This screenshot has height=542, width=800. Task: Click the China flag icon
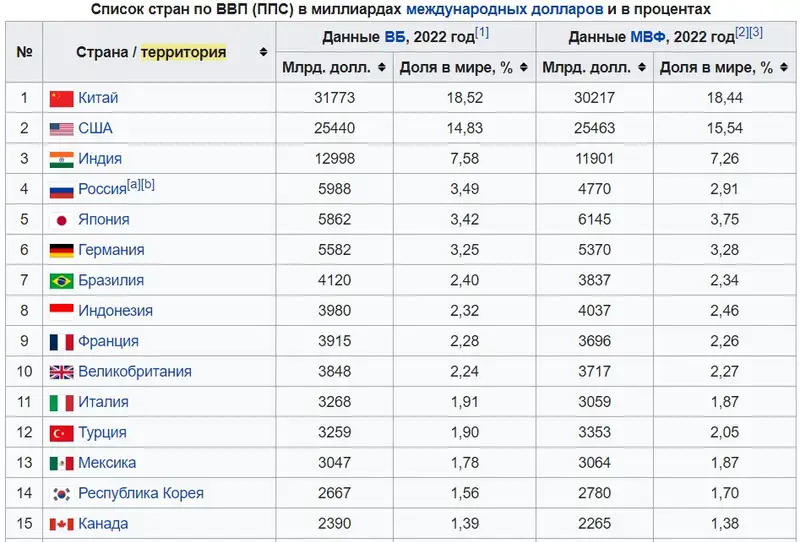(x=62, y=98)
